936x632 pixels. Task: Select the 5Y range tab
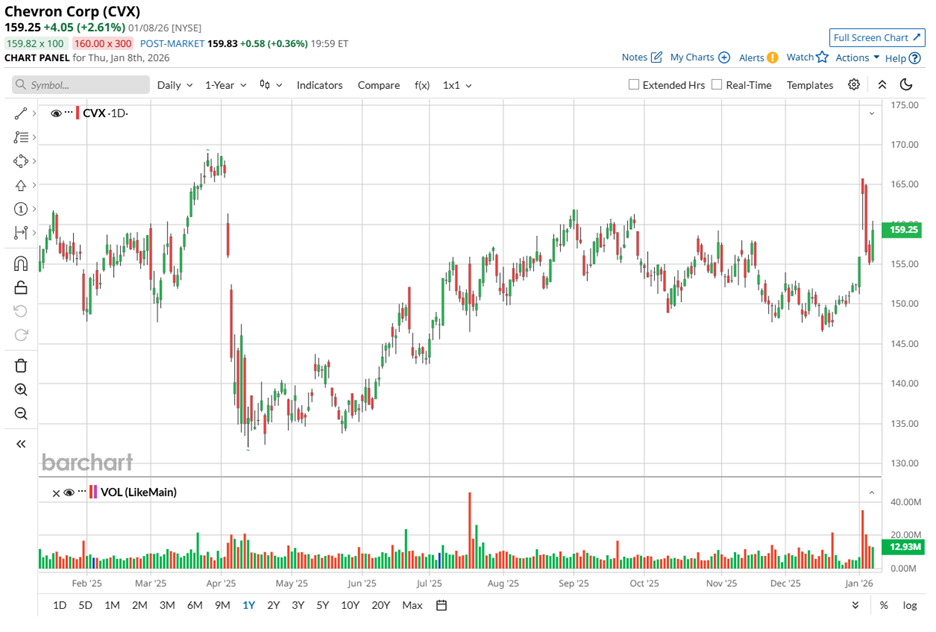323,605
